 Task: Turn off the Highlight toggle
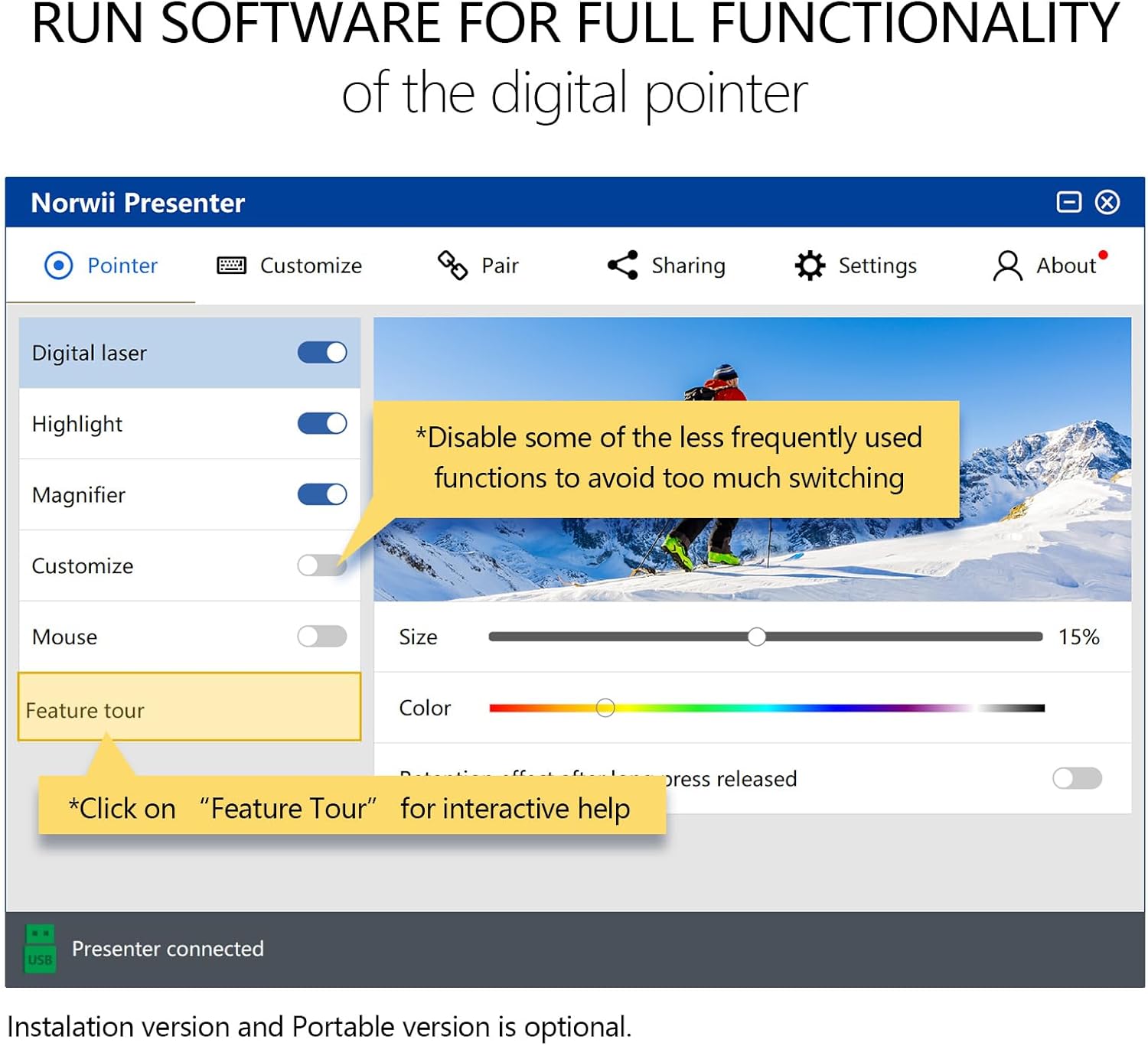click(322, 424)
